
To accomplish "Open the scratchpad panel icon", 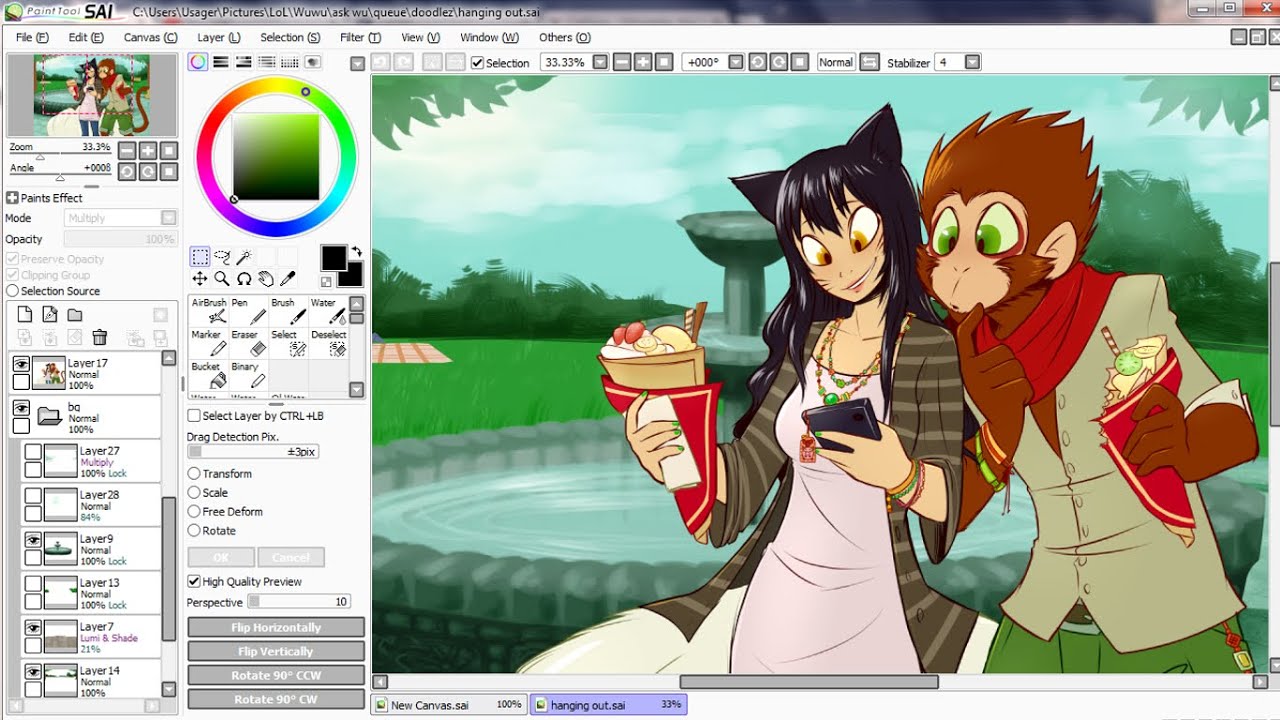I will tap(313, 62).
